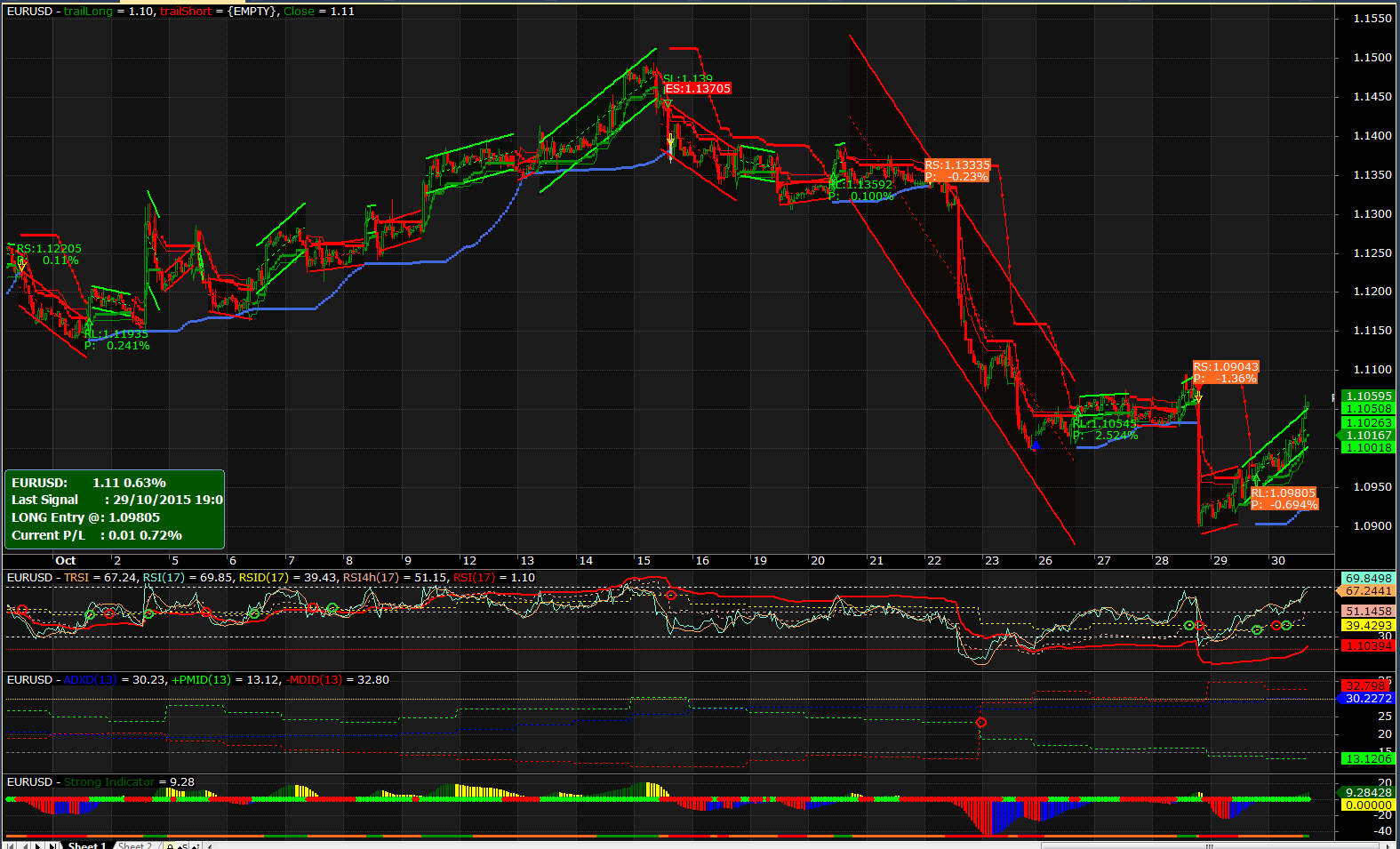Switch to the Sheet 2 tab

click(135, 845)
